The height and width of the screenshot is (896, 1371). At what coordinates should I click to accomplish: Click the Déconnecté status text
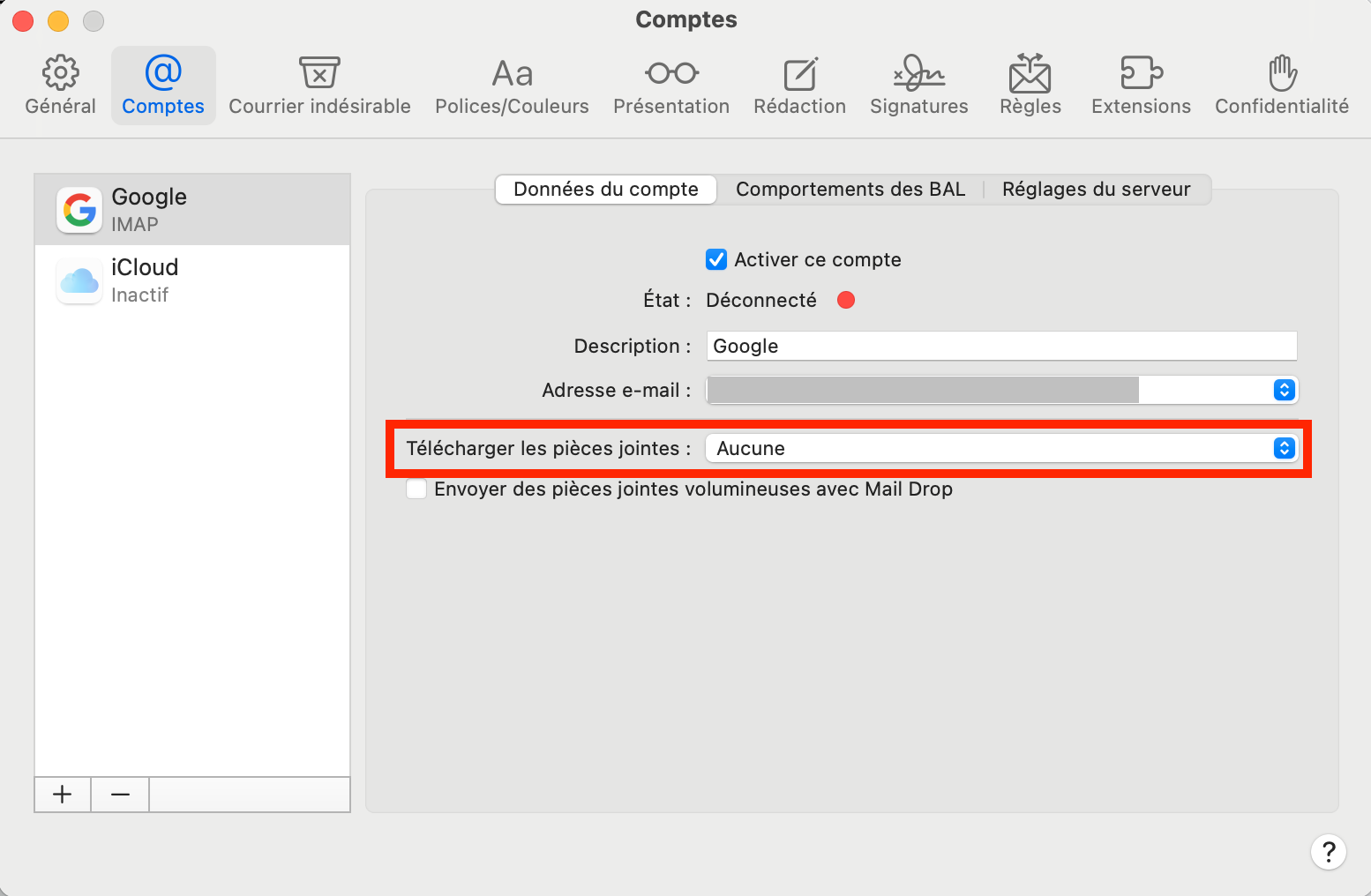(x=761, y=301)
